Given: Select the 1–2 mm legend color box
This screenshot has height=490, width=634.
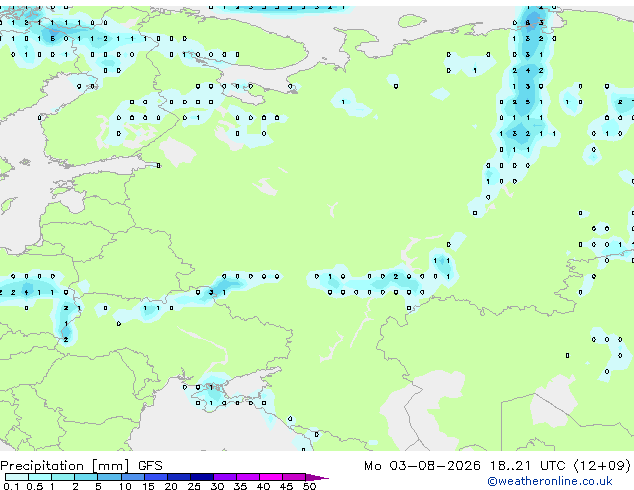Looking at the screenshot, I should tap(63, 477).
